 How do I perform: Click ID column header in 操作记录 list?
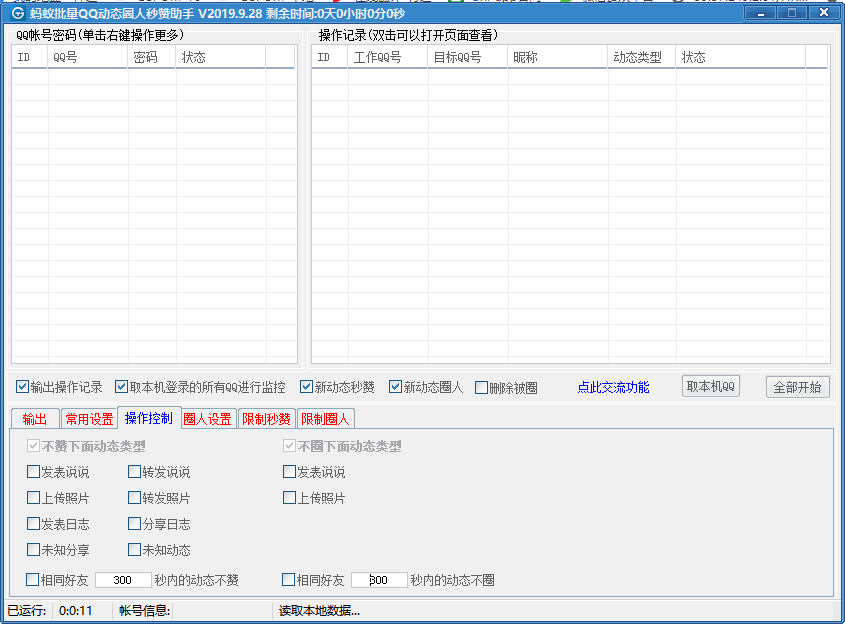coord(330,57)
